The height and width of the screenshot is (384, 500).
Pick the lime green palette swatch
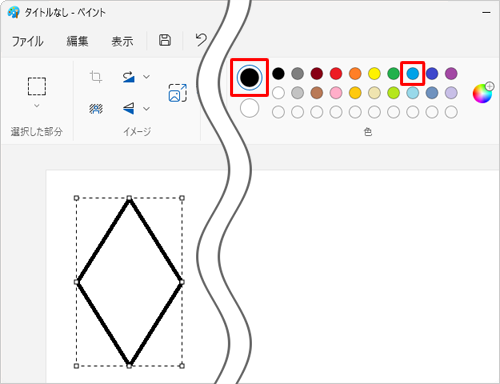pyautogui.click(x=393, y=93)
